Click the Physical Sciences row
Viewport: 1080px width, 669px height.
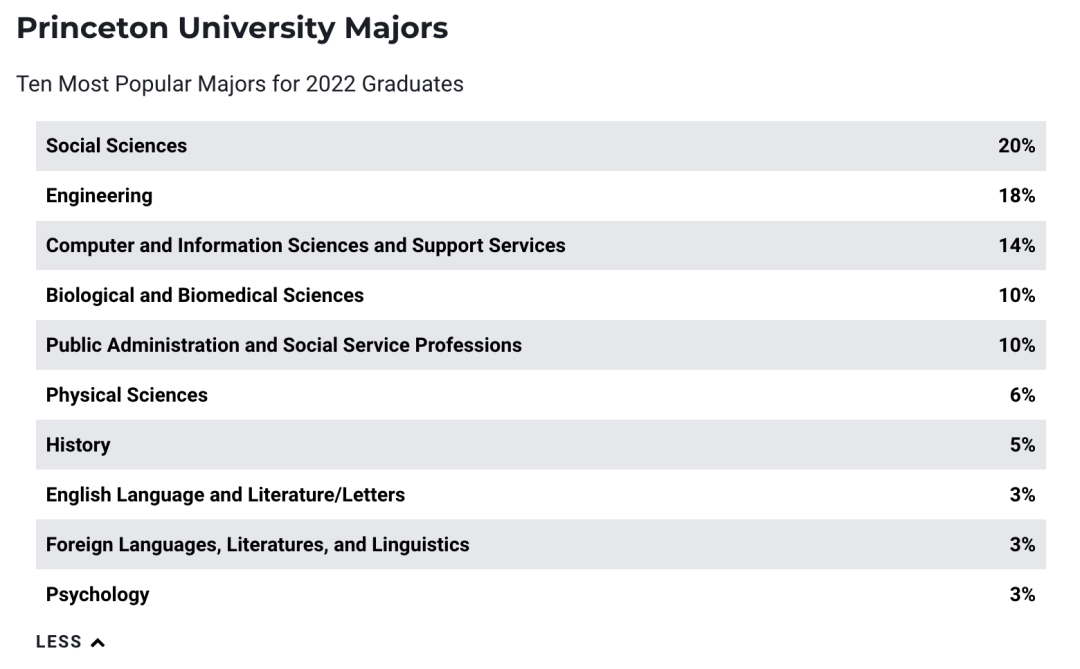(541, 395)
